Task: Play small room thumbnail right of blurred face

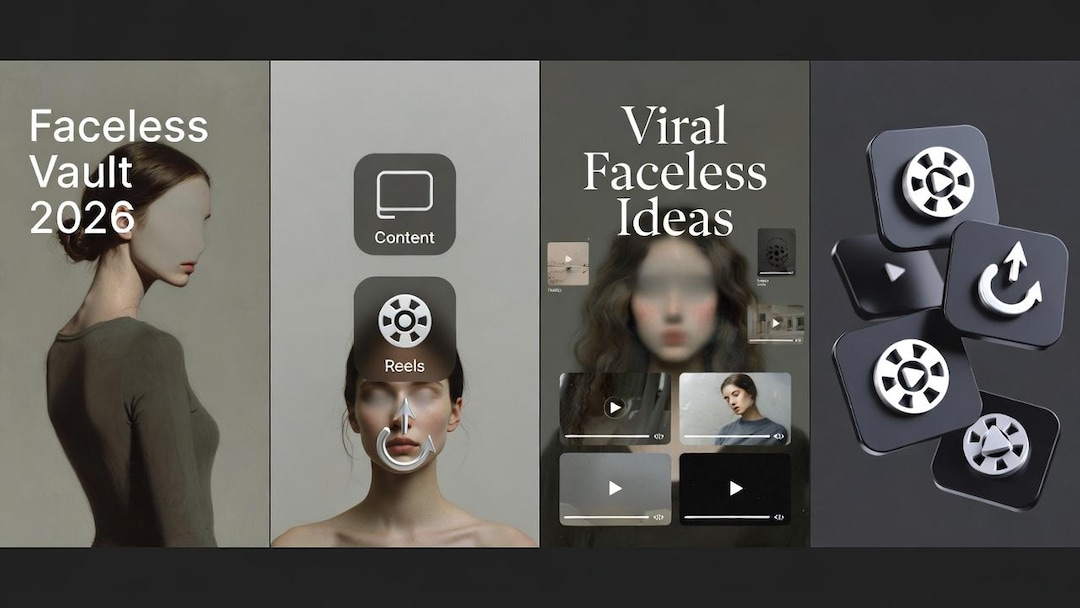Action: click(x=776, y=323)
